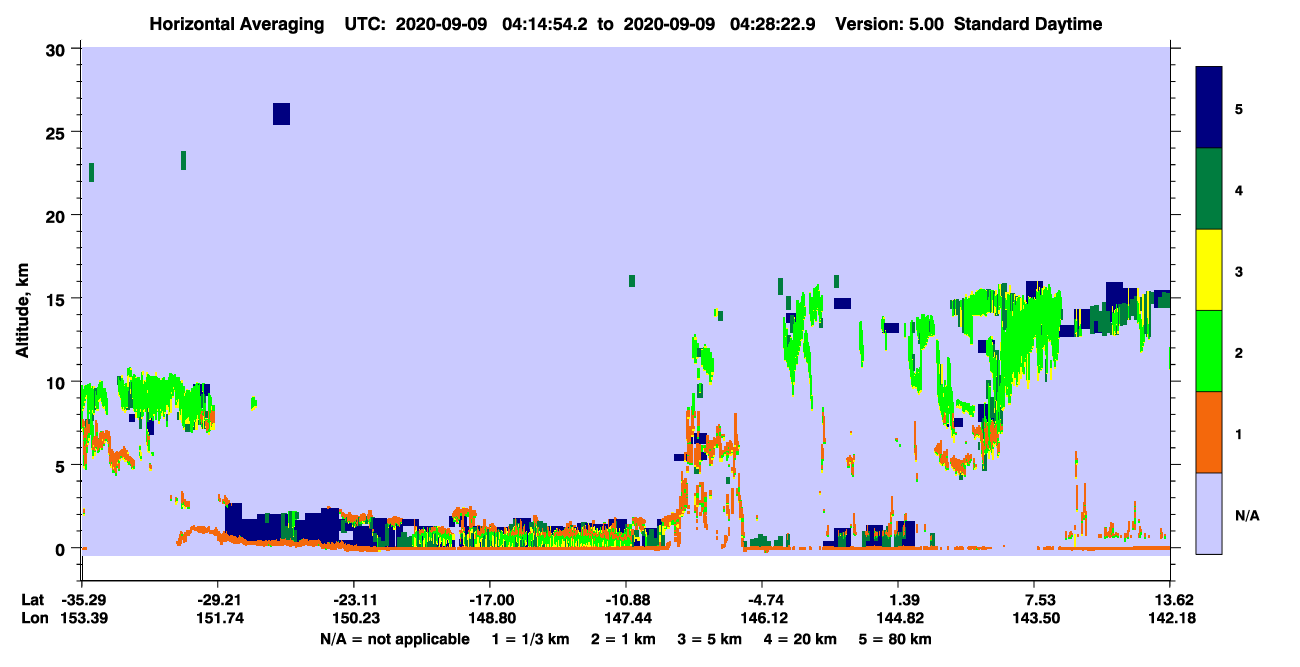
Task: Click the y-axis tick label 30
Action: (57, 49)
